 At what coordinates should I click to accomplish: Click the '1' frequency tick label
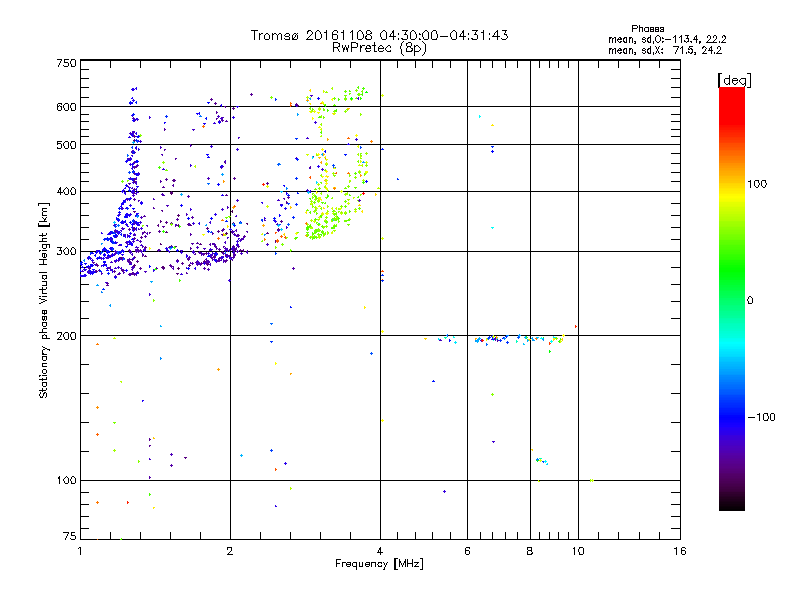[x=80, y=551]
